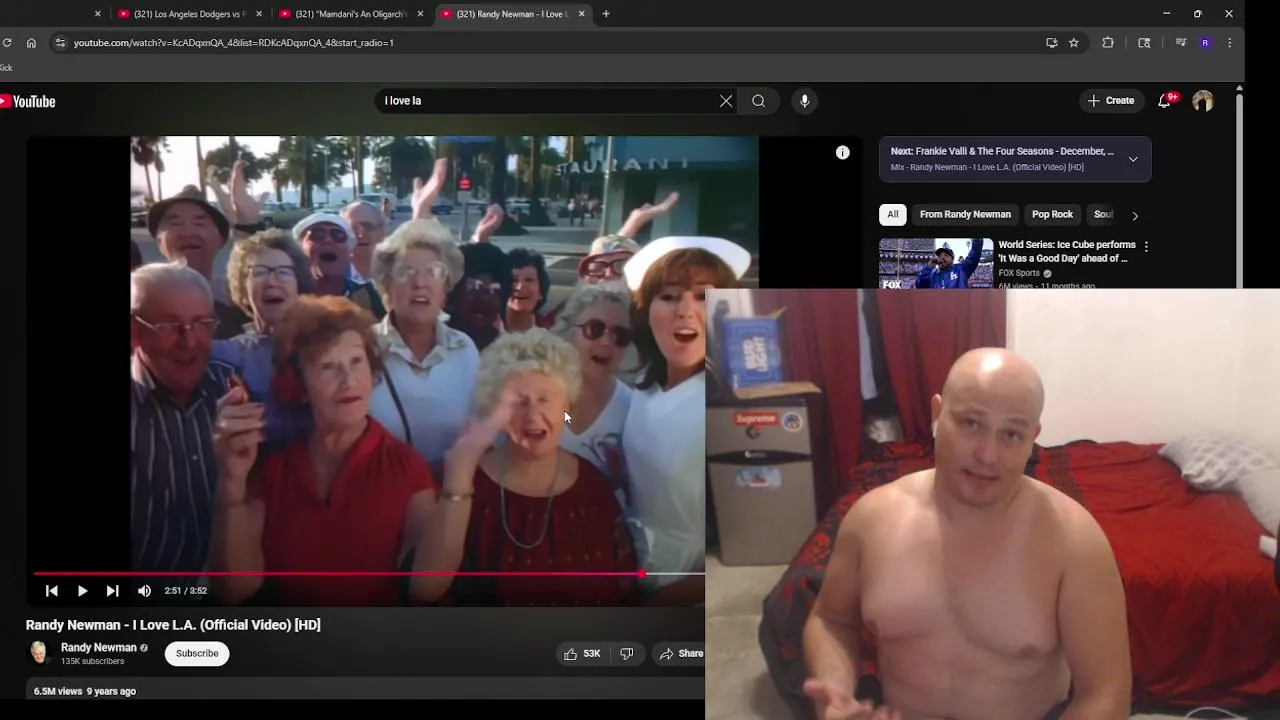Expand the Next mix playlist panel

tap(1133, 159)
